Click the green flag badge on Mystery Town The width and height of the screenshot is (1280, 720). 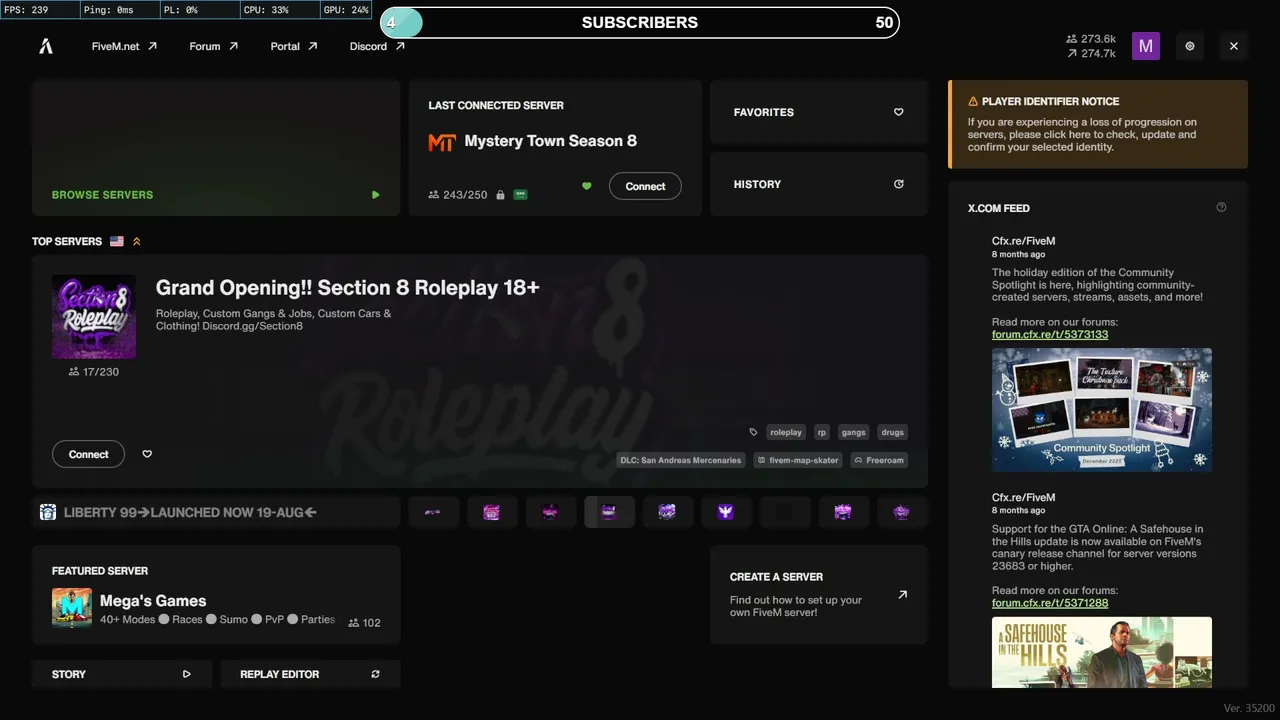[x=520, y=194]
